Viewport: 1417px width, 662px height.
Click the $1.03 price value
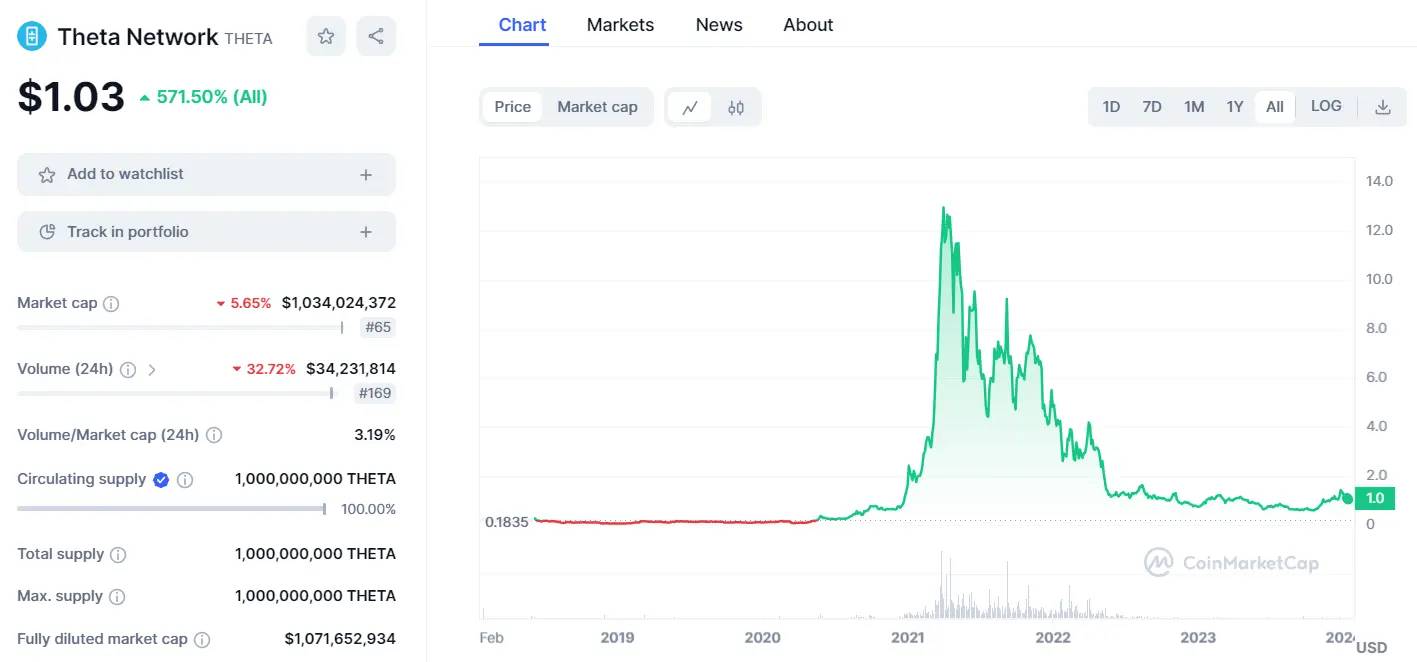[71, 97]
